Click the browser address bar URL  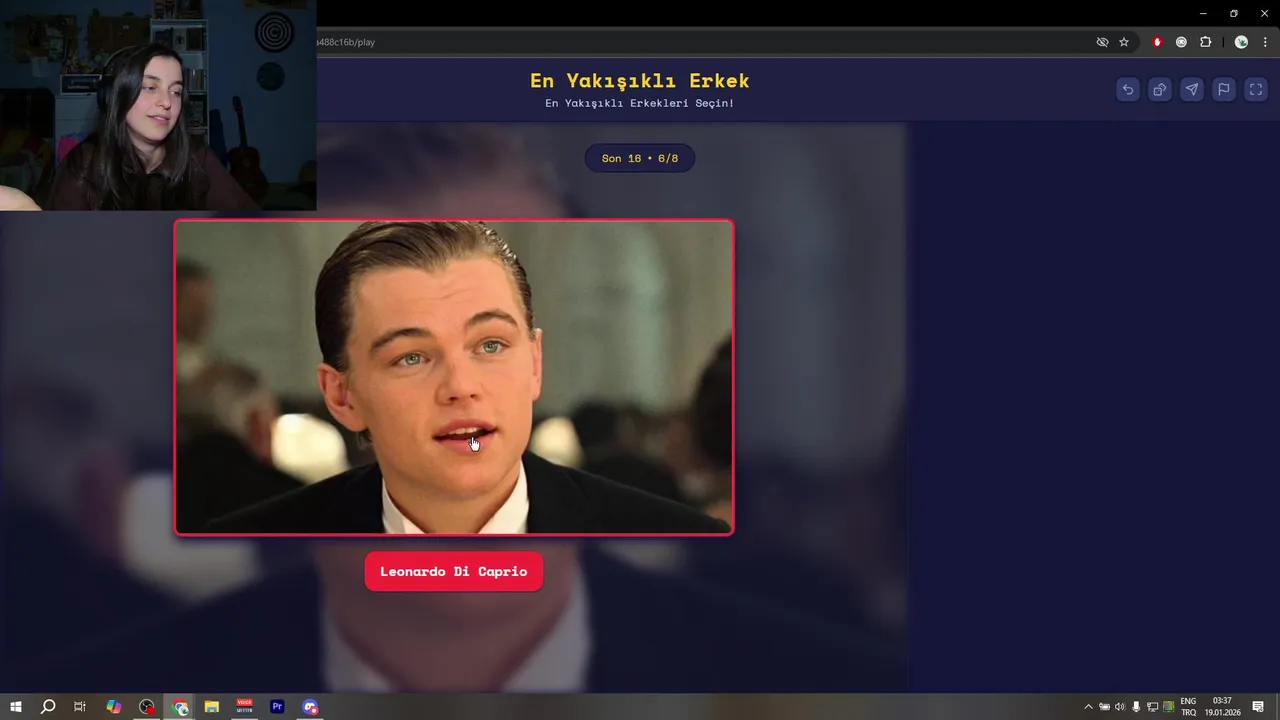tap(346, 42)
